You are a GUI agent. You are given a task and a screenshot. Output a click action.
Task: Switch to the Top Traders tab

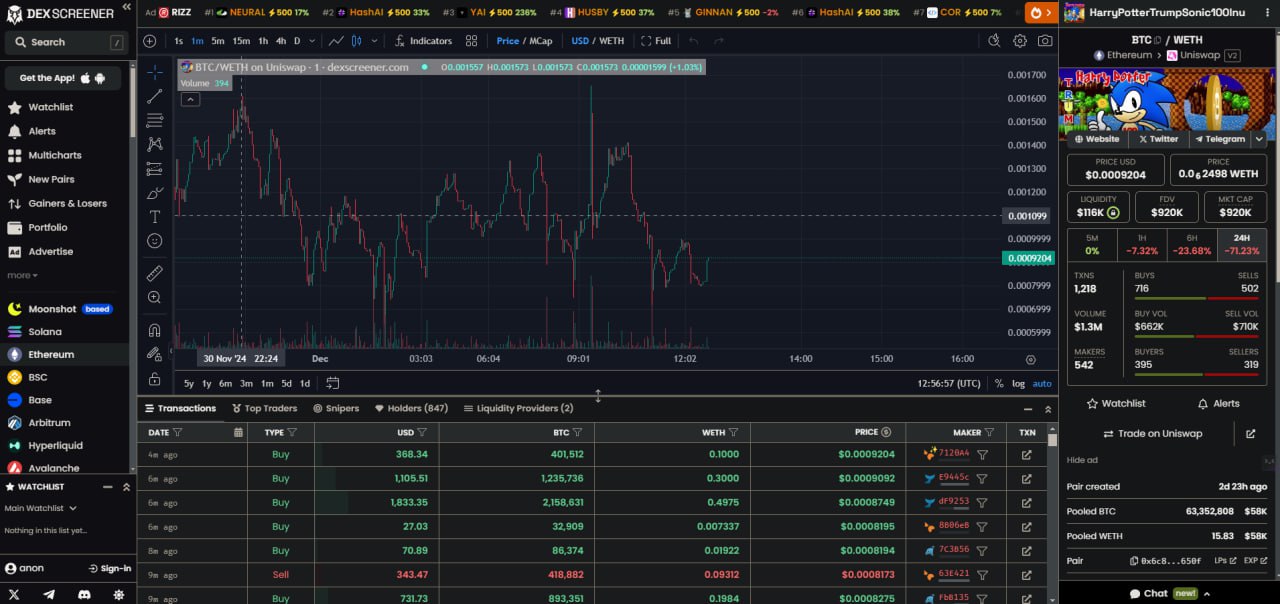point(264,408)
